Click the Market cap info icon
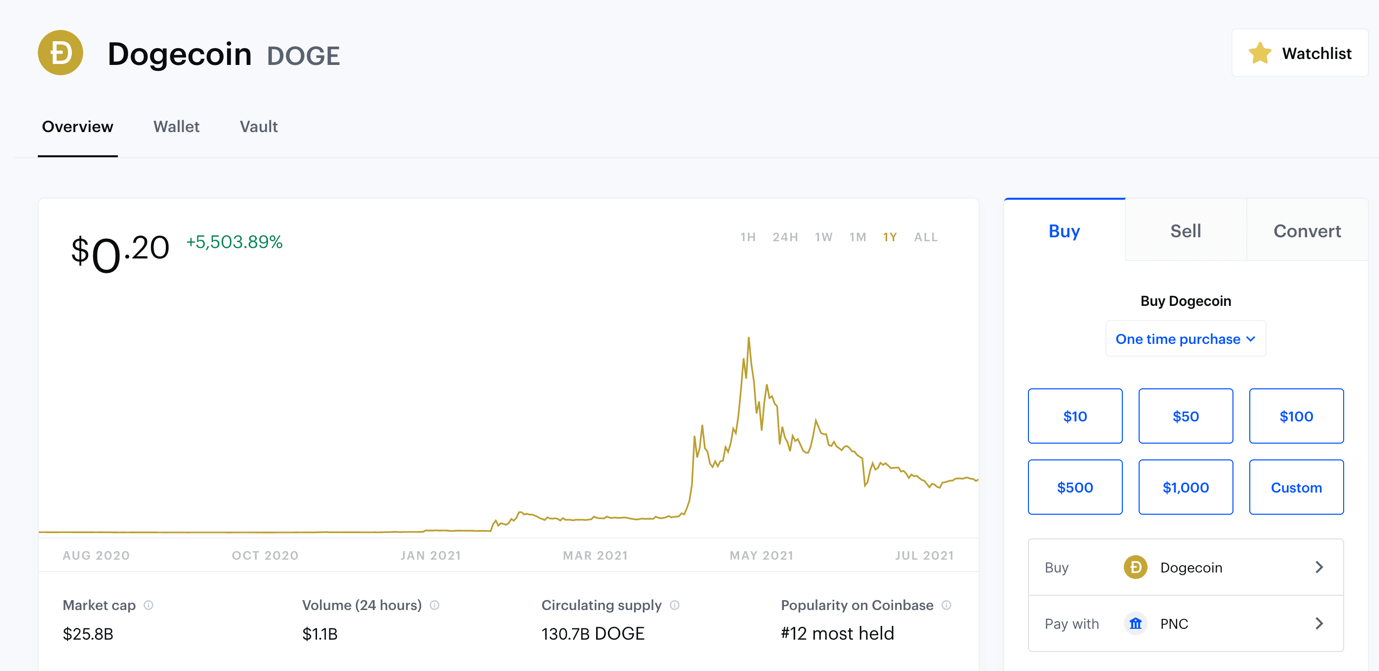 coord(149,605)
